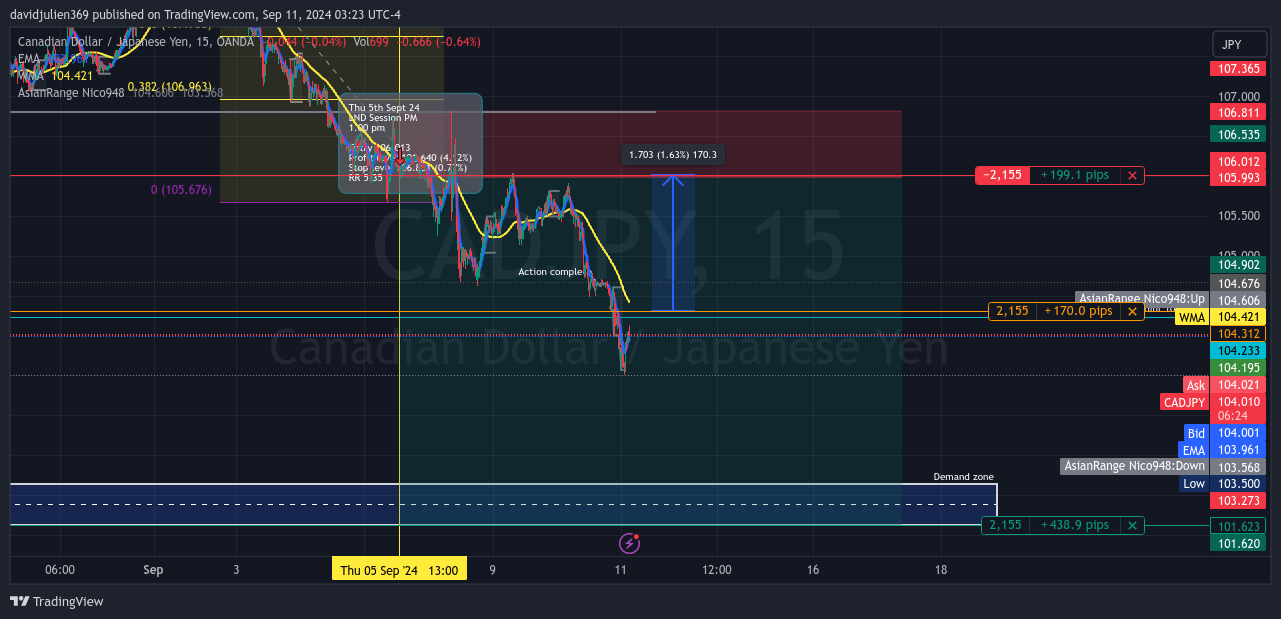Click the blue price range measure arrow
Viewport: 1281px width, 619px height.
click(673, 243)
